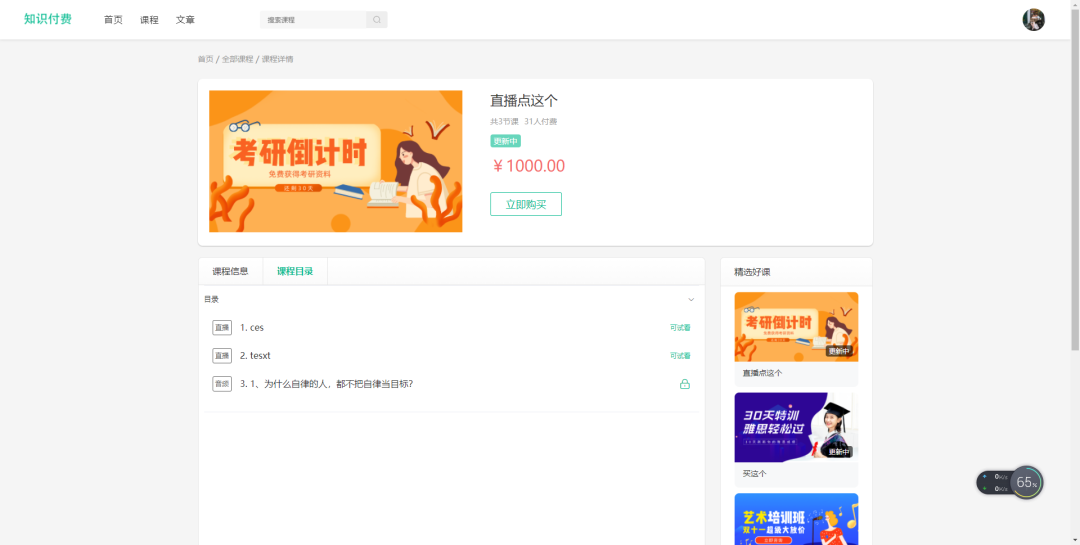Click the 31人付费 text
The width and height of the screenshot is (1080, 545).
(x=541, y=122)
